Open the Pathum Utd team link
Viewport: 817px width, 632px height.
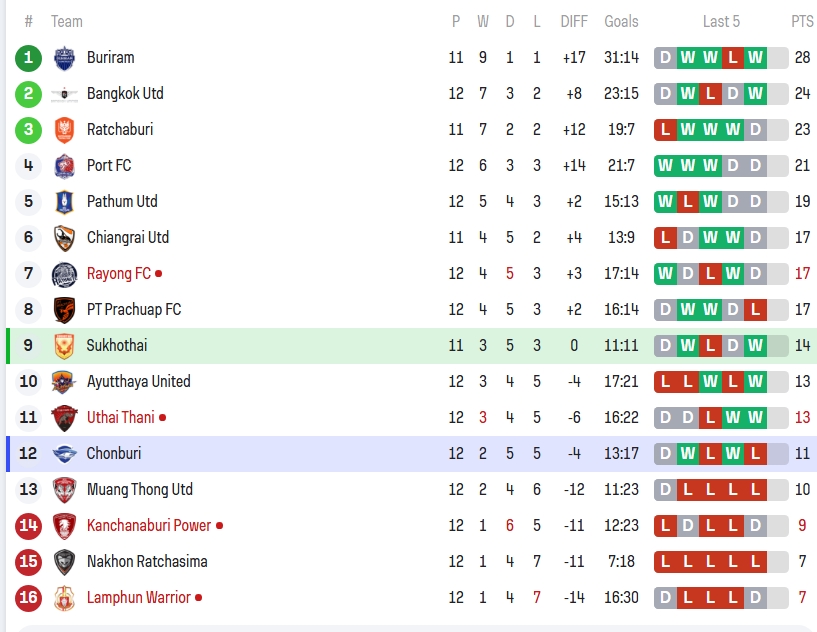click(x=122, y=202)
